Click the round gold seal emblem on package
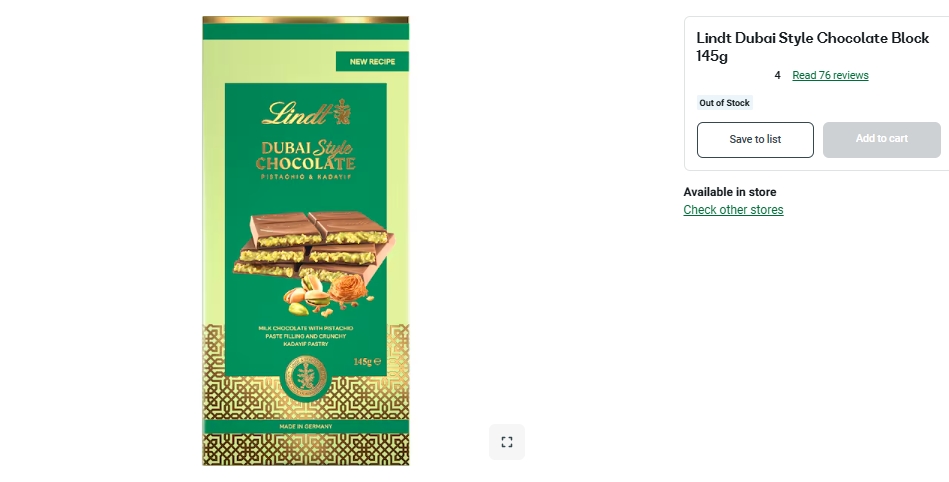 pyautogui.click(x=306, y=377)
